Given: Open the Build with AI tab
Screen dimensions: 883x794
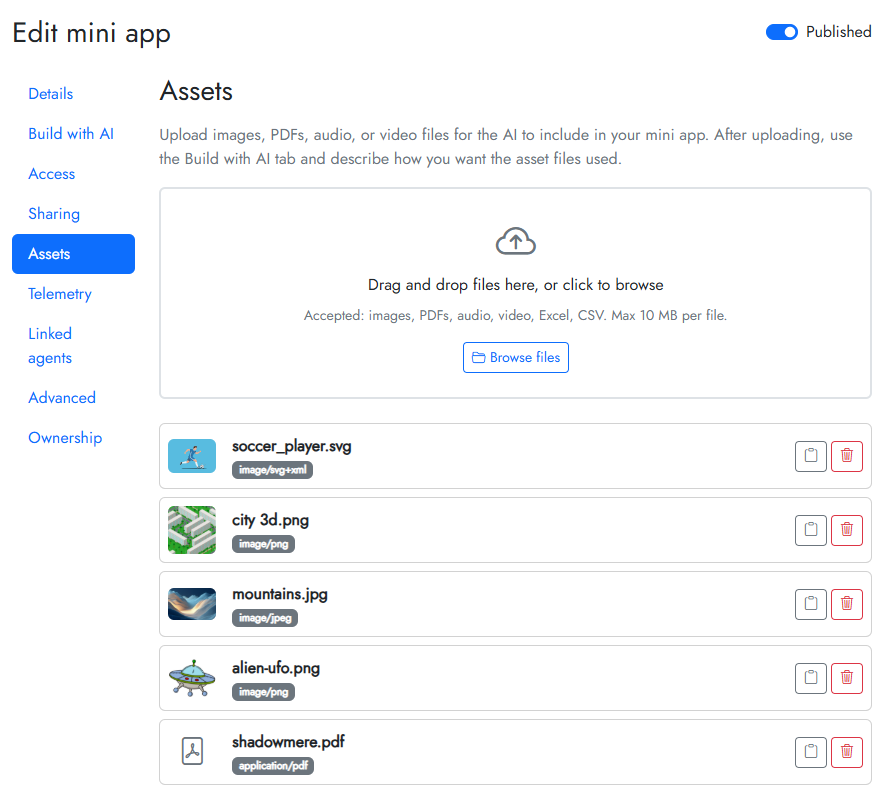Looking at the screenshot, I should 71,134.
